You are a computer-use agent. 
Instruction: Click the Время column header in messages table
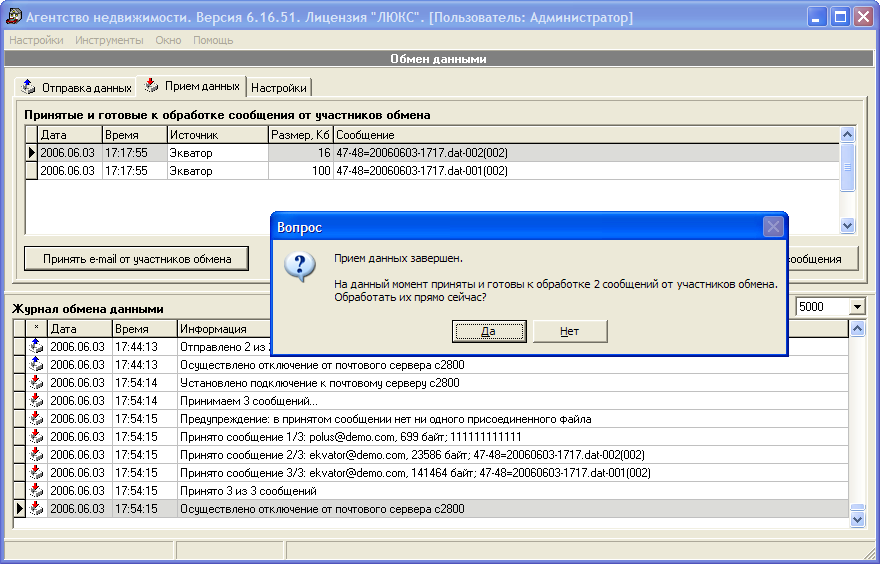135,135
